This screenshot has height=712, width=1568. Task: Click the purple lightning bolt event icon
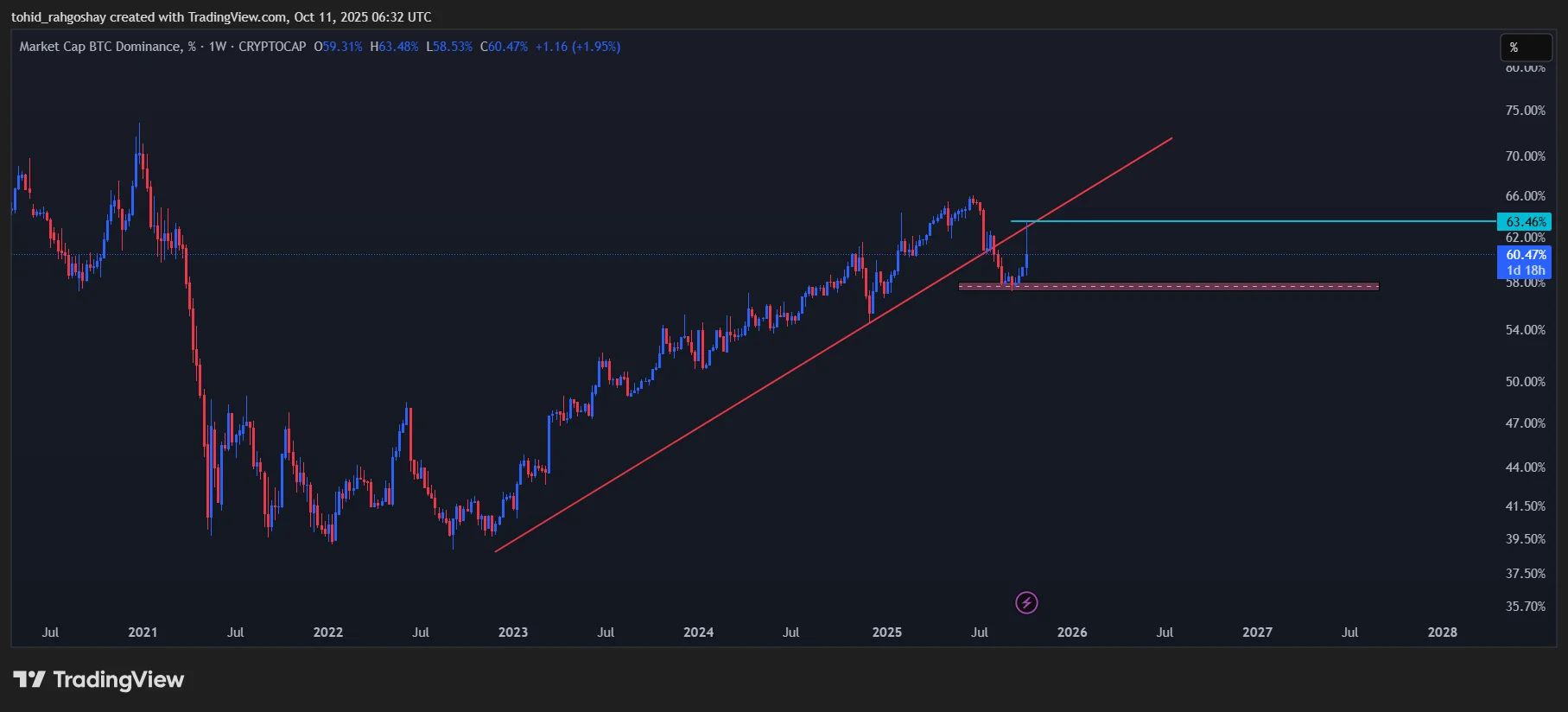pos(1026,602)
